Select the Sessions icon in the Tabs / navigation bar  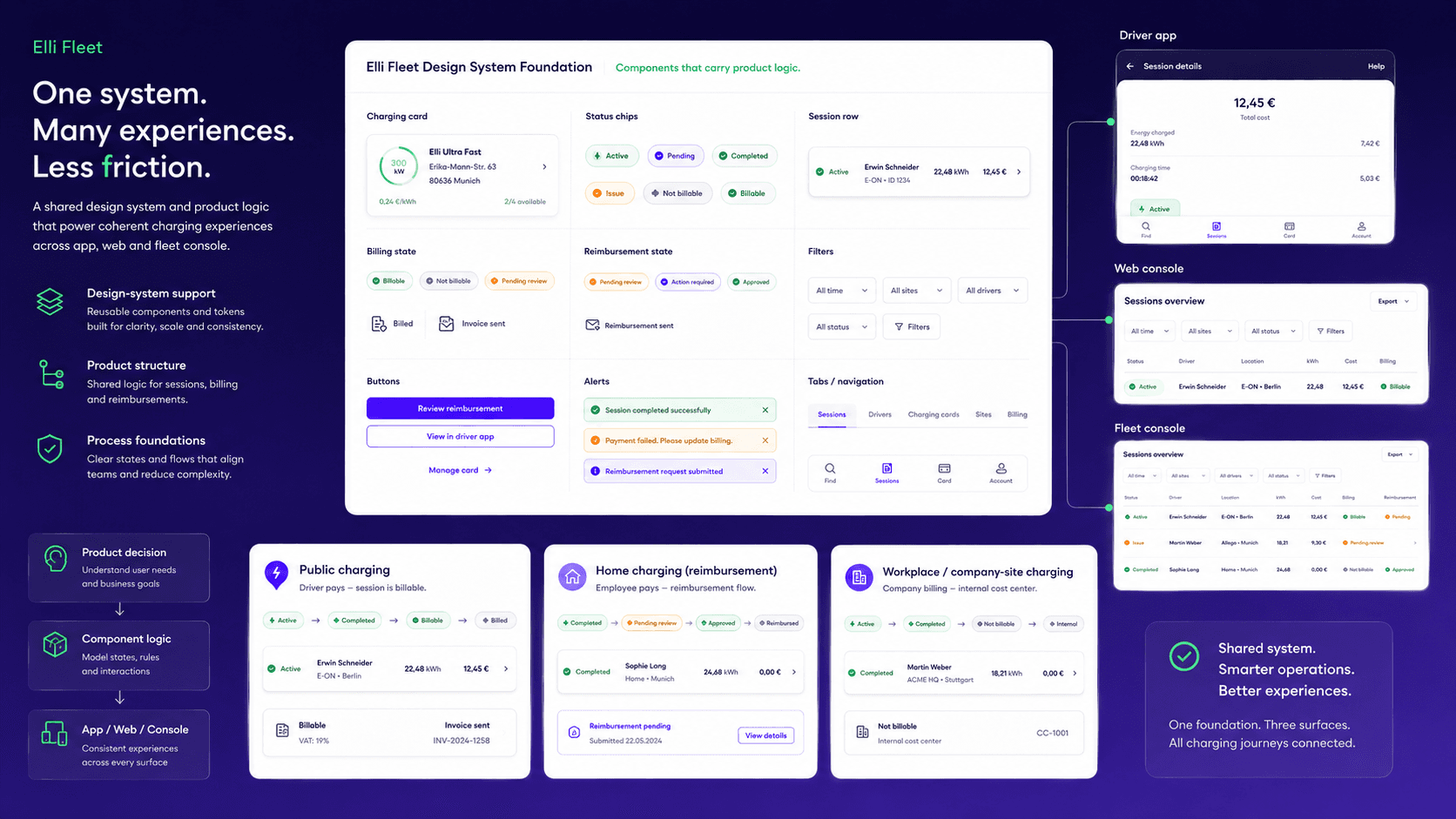[886, 468]
